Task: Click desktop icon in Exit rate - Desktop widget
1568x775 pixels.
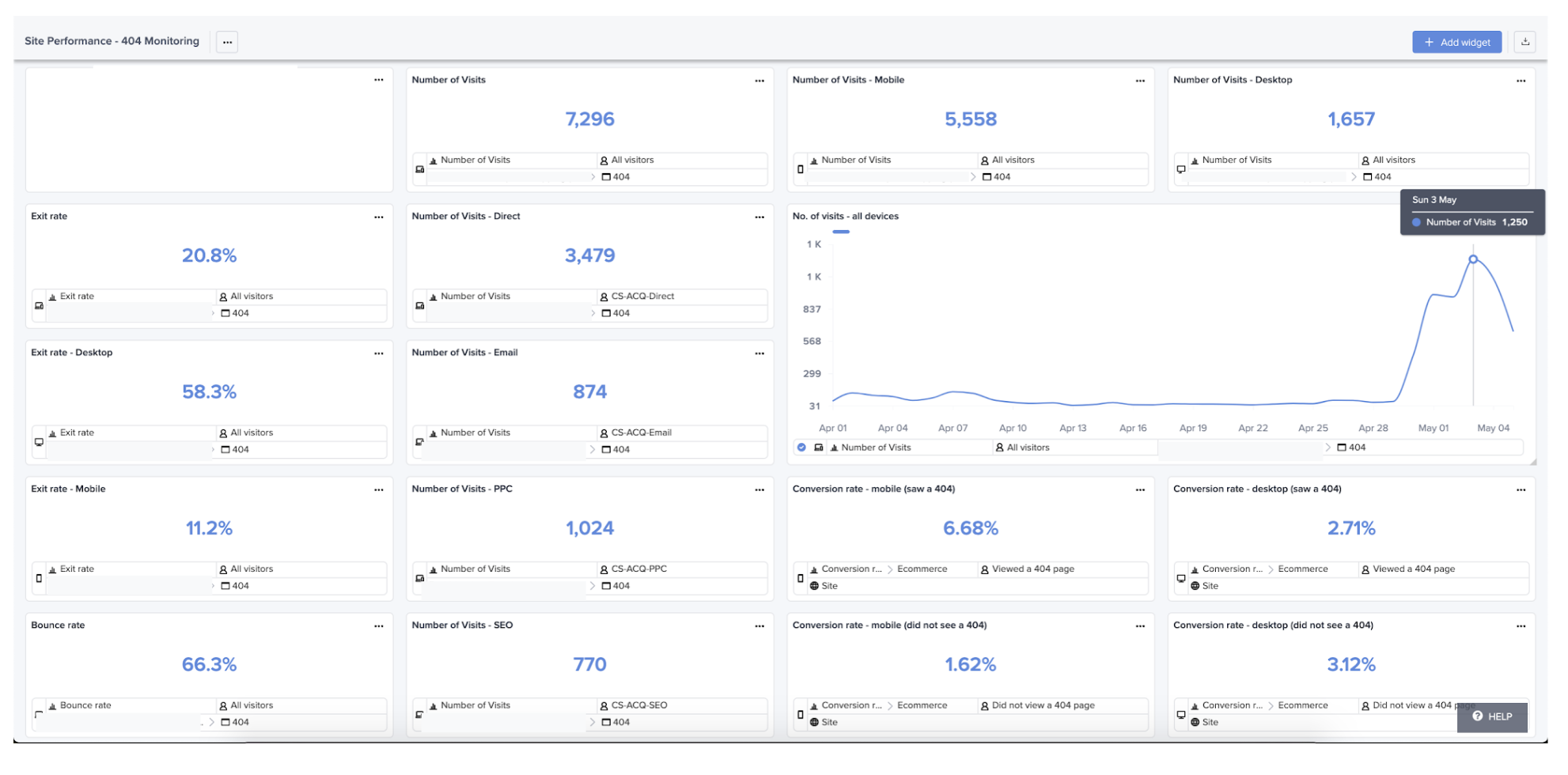Action: pyautogui.click(x=39, y=442)
